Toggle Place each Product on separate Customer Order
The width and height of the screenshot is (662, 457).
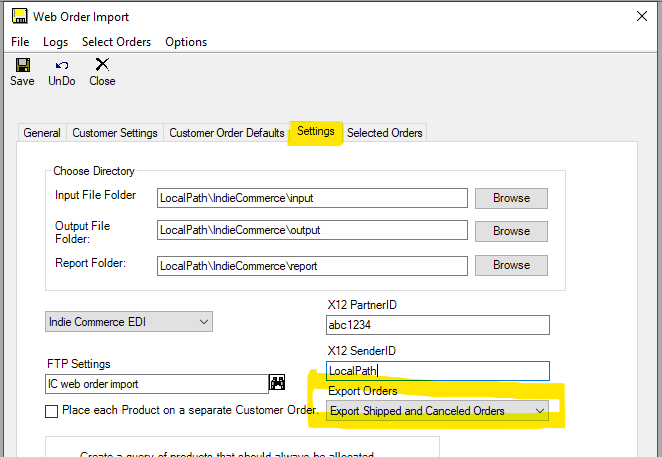click(52, 411)
